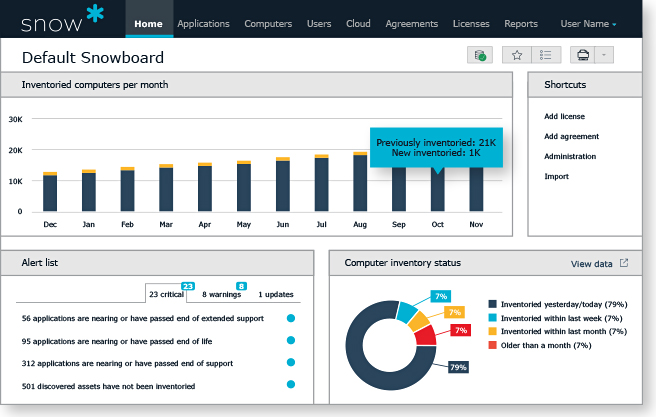
Task: Click the blue dot beside discovered assets alert
Action: tap(291, 385)
